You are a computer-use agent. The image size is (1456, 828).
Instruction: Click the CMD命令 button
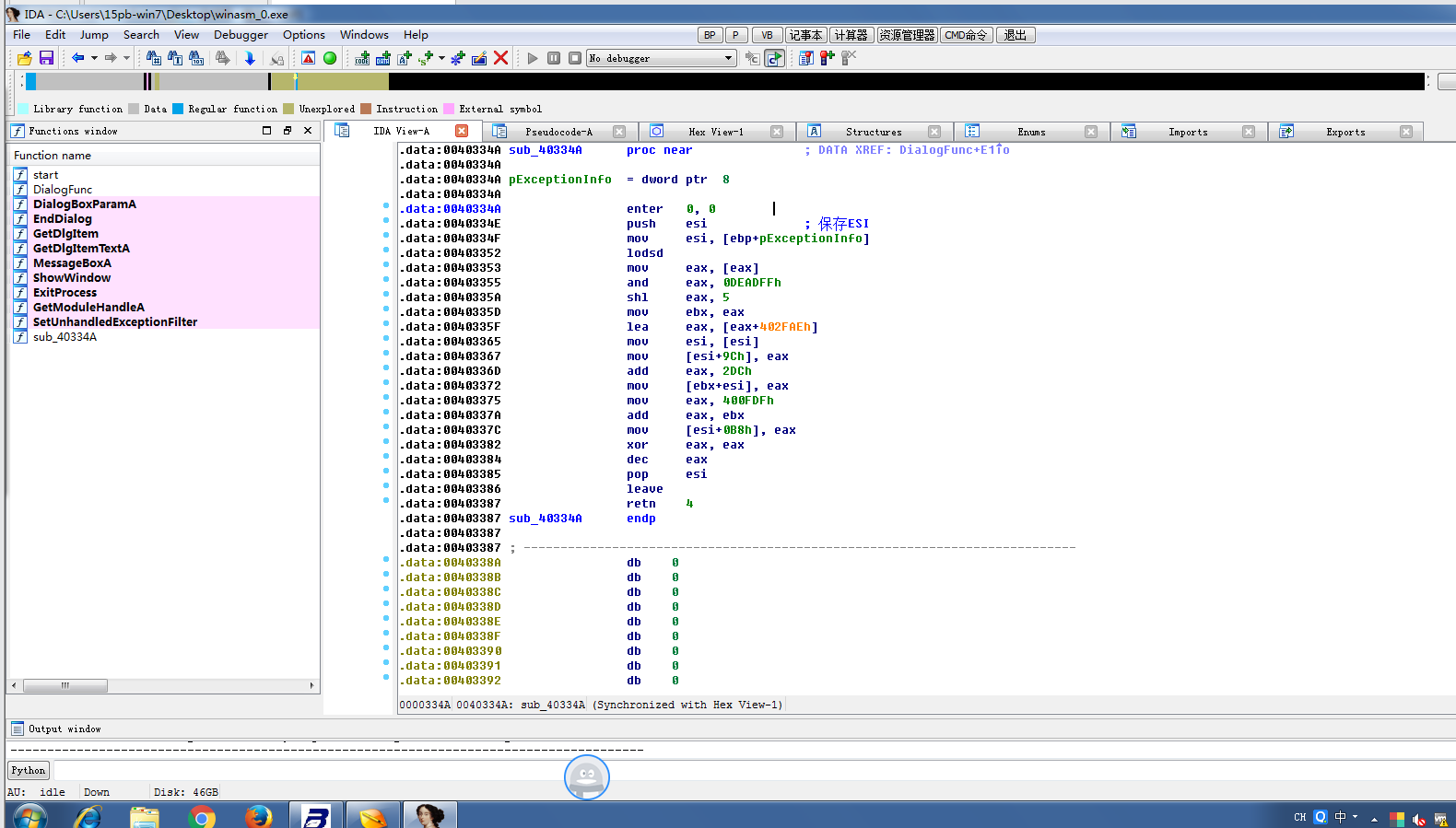point(966,35)
